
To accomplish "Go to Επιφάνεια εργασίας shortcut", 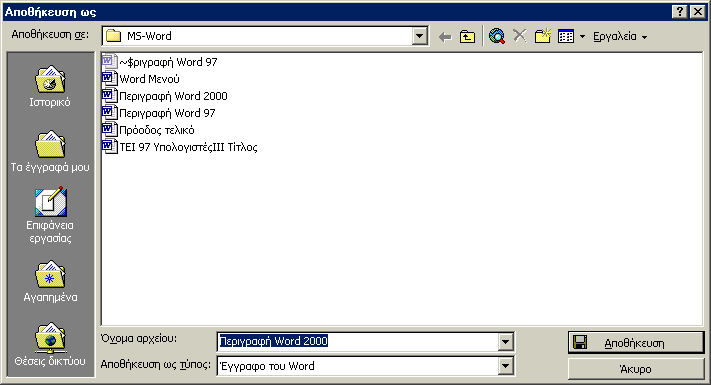I will (x=50, y=215).
